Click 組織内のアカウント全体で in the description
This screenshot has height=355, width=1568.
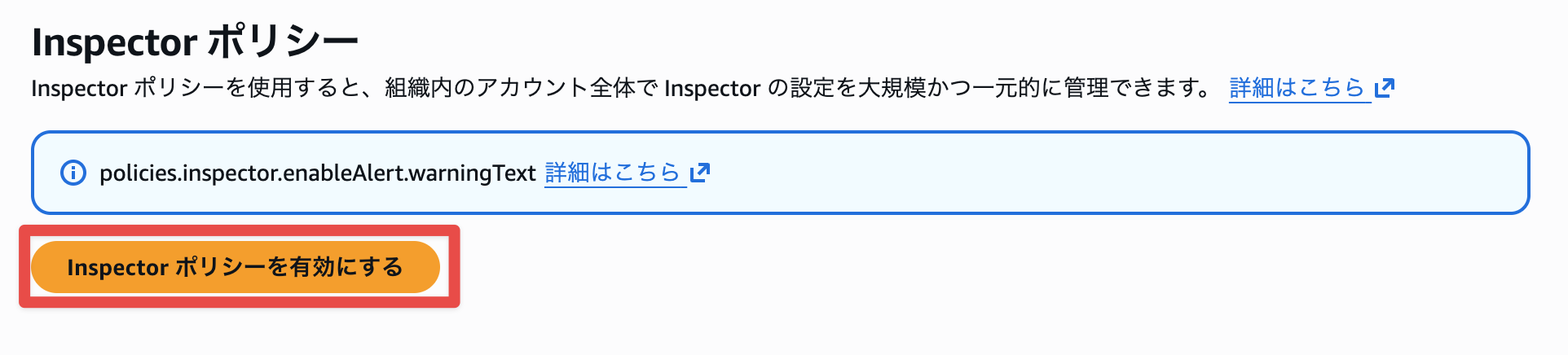click(x=522, y=88)
